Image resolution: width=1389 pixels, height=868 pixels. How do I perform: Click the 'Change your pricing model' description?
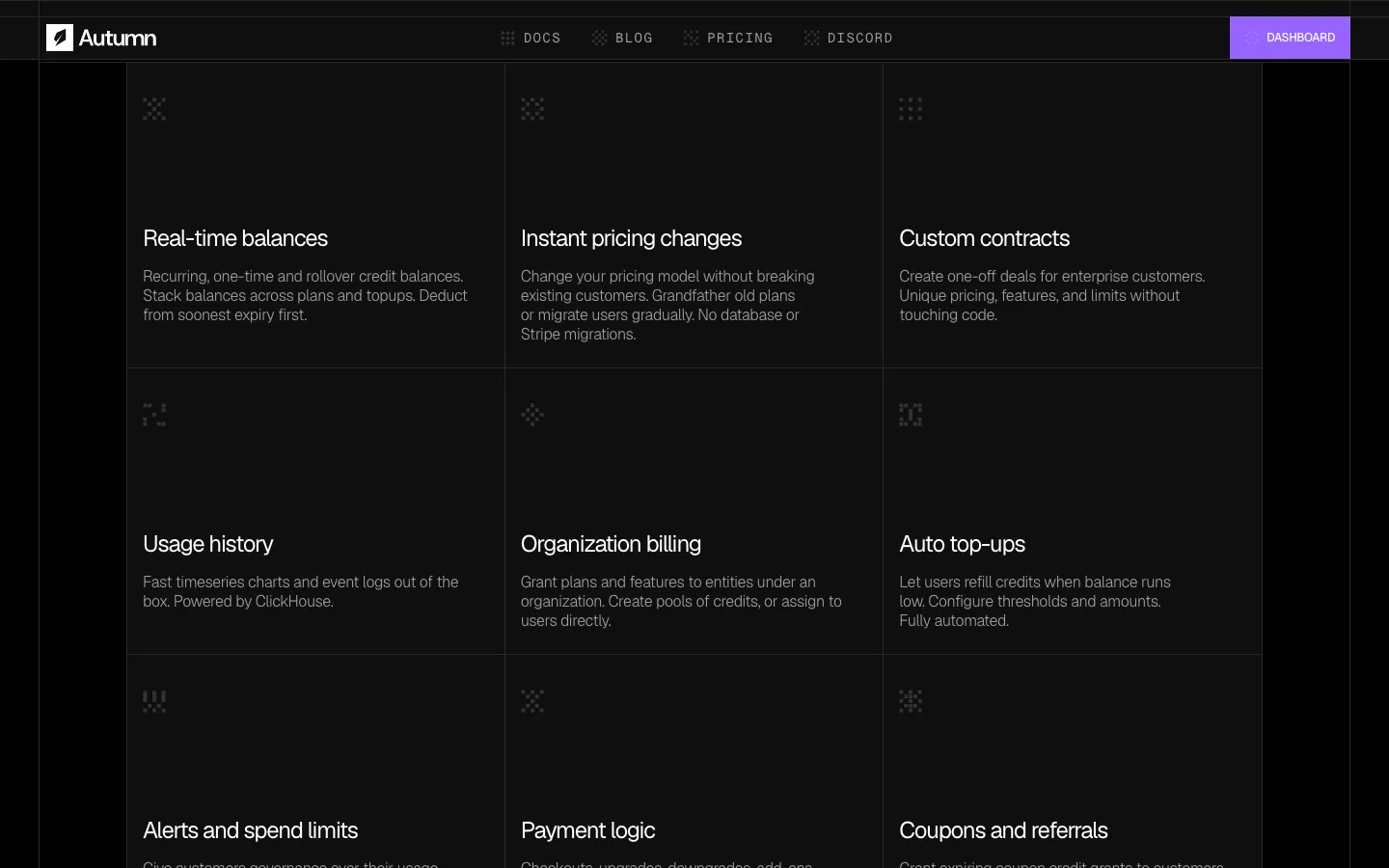coord(667,305)
